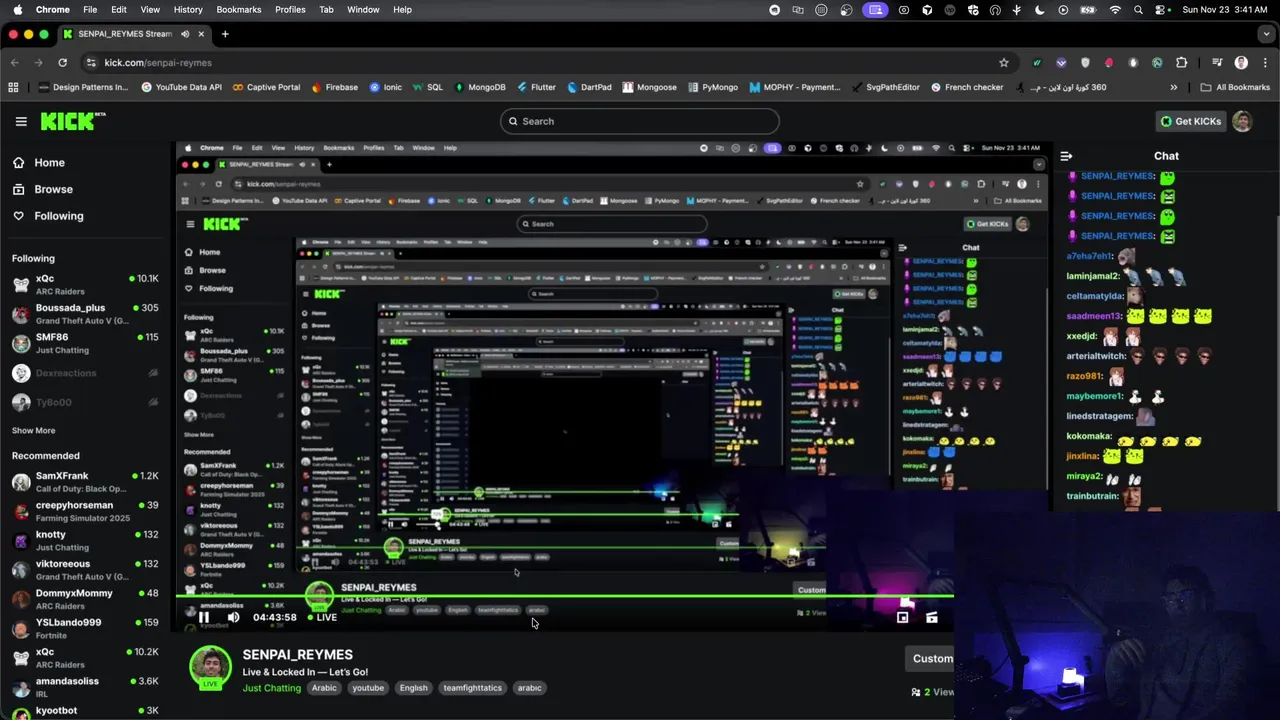1280x720 pixels.
Task: Expand Show More in Following list
Action: coord(33,430)
